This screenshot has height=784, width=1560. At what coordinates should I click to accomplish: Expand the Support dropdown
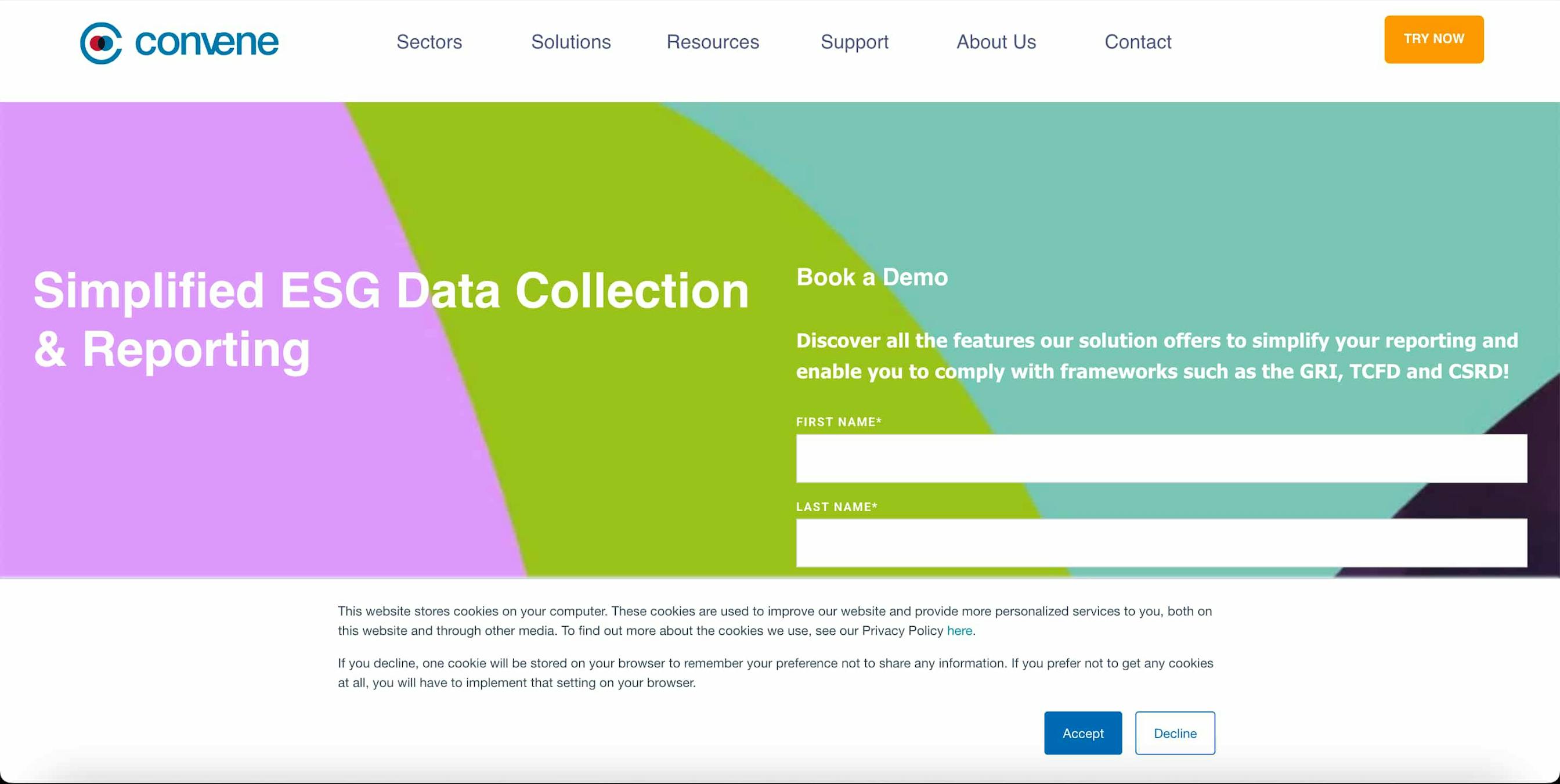(x=854, y=42)
